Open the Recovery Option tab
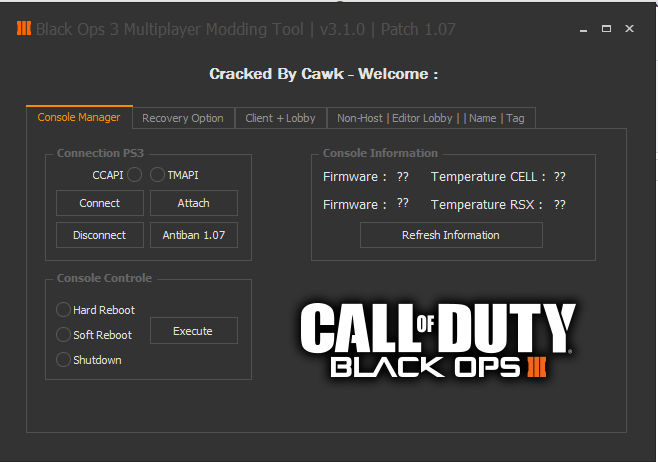The height and width of the screenshot is (463, 658). (183, 118)
